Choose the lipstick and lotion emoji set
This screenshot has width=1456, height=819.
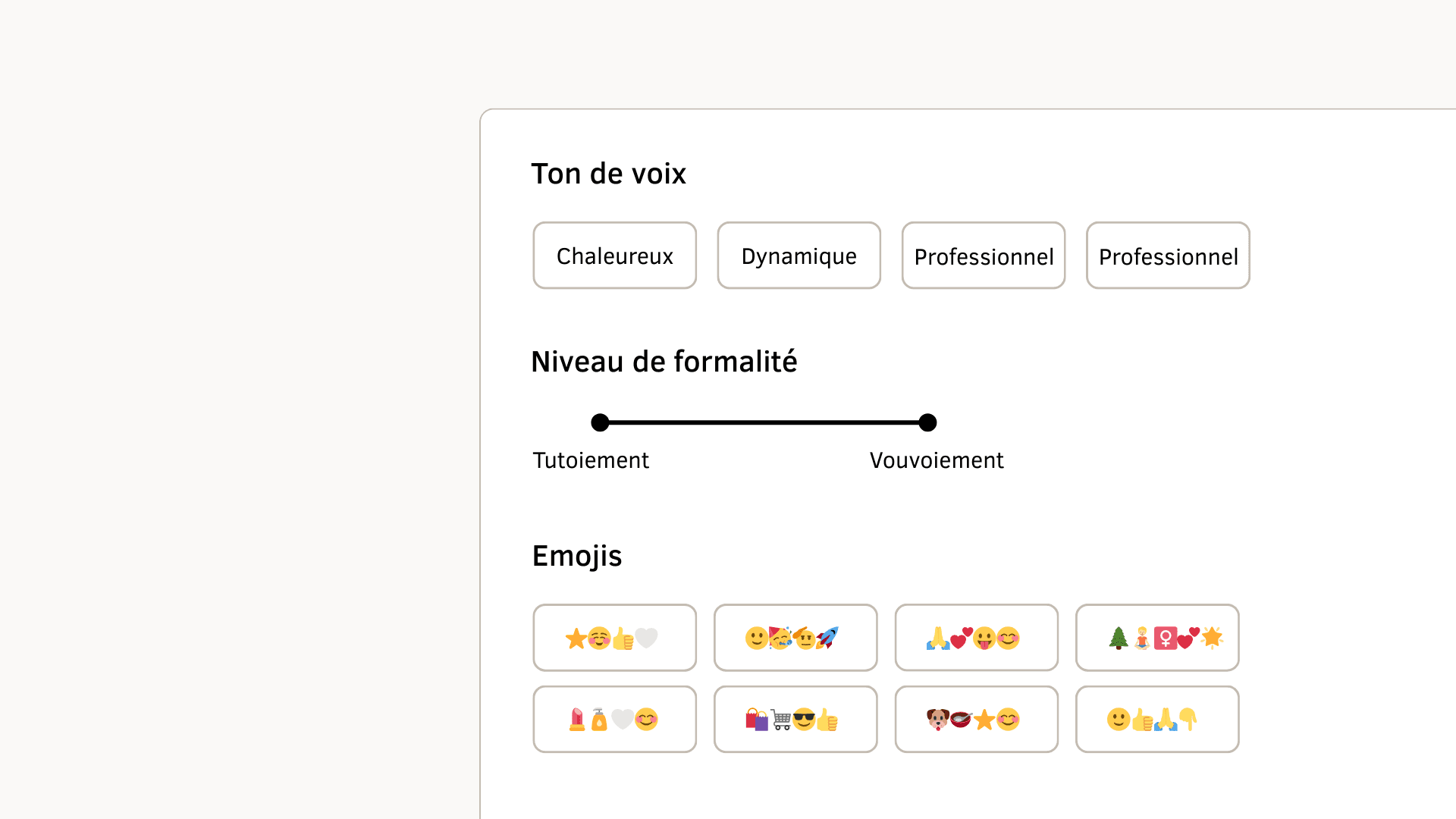click(614, 719)
